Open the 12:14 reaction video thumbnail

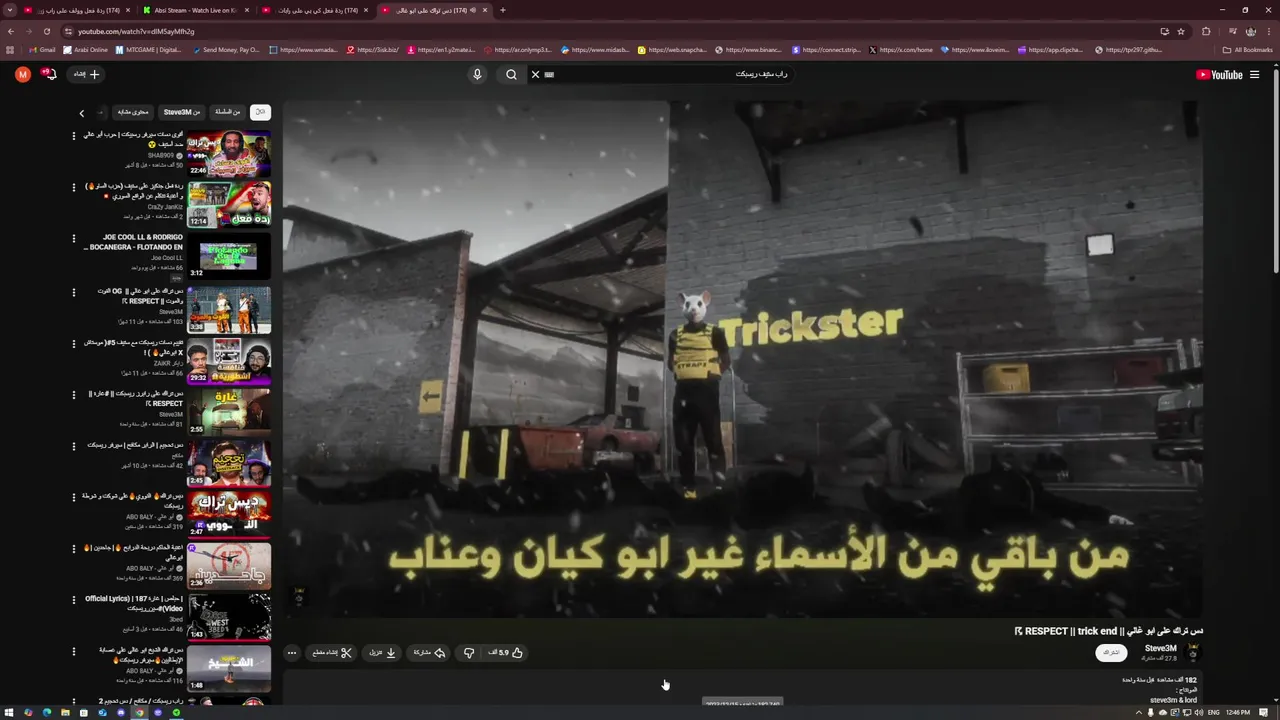click(x=229, y=204)
